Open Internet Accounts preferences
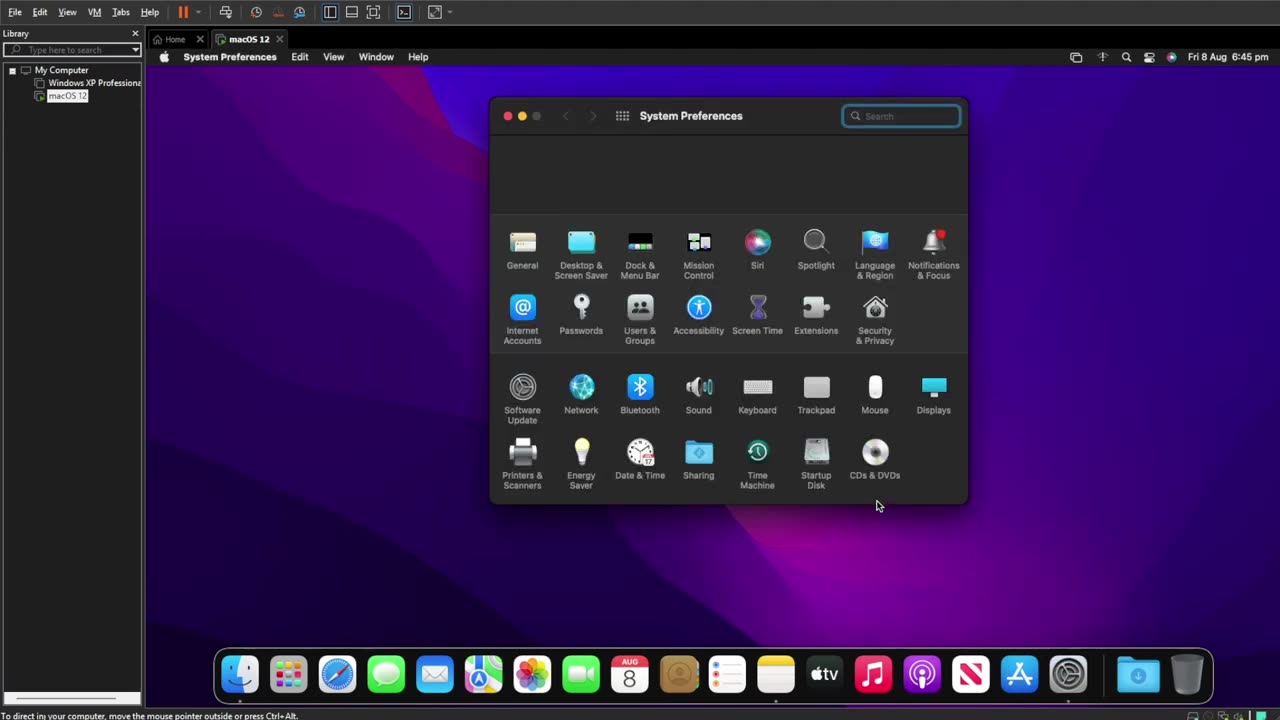The height and width of the screenshot is (720, 1280). pos(522,320)
